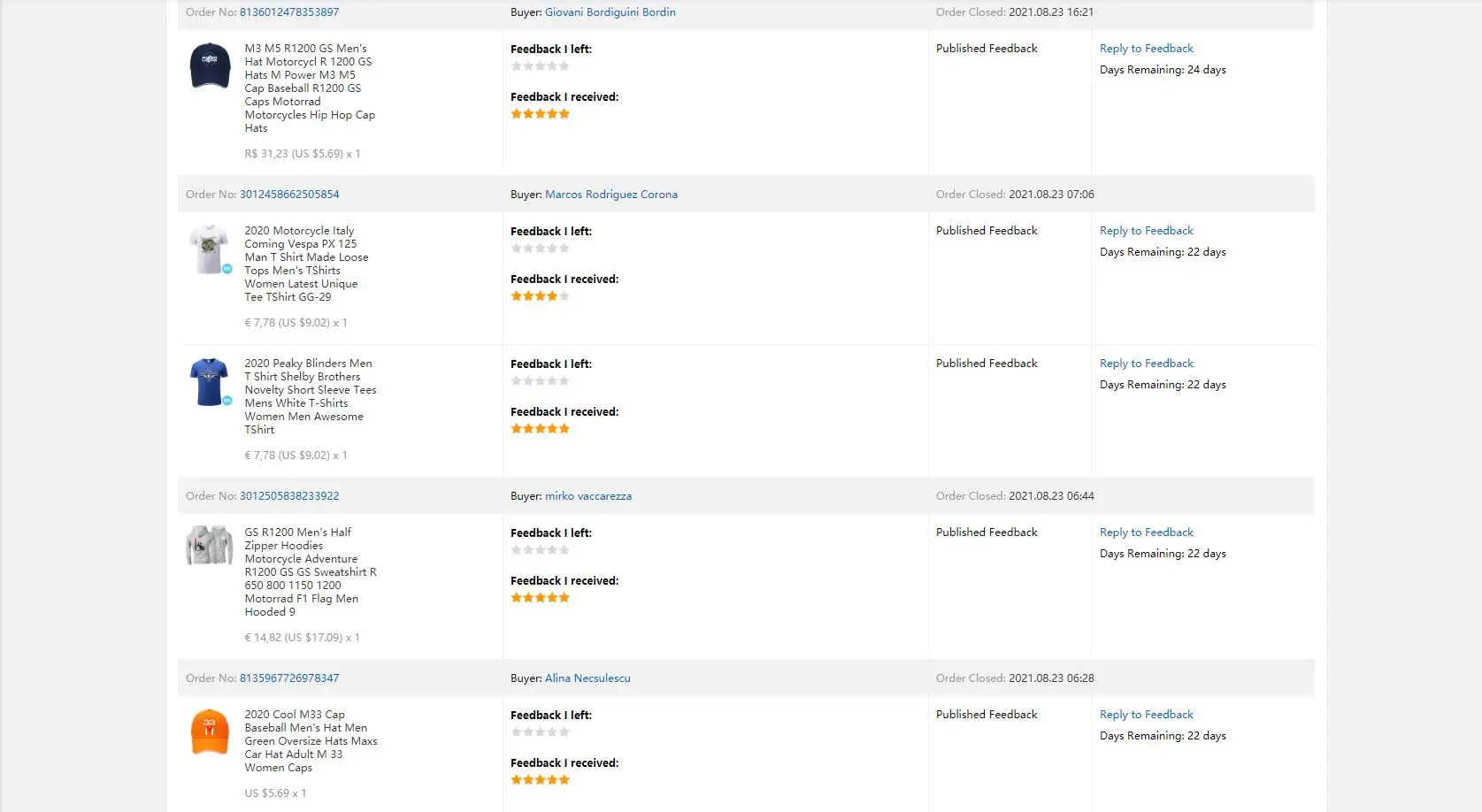View buyer Marcos Rodriguez Corona's profile
This screenshot has width=1482, height=812.
[x=610, y=195]
